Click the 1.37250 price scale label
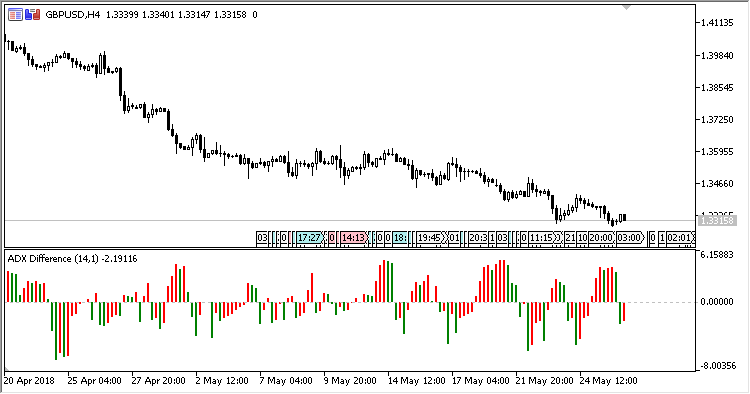The image size is (750, 394). (x=717, y=120)
